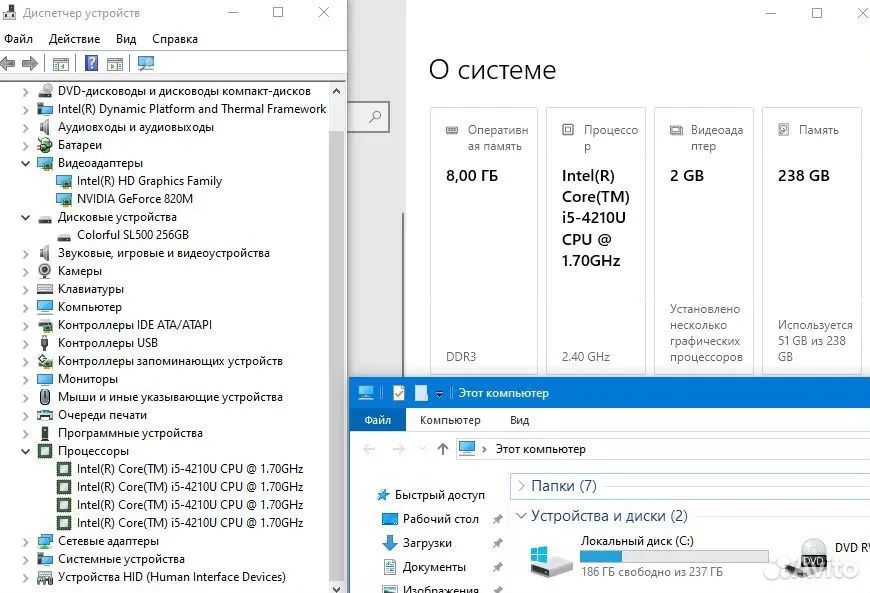The width and height of the screenshot is (870, 593).
Task: Click the blue question mark Help toolbar icon
Action: pos(92,63)
